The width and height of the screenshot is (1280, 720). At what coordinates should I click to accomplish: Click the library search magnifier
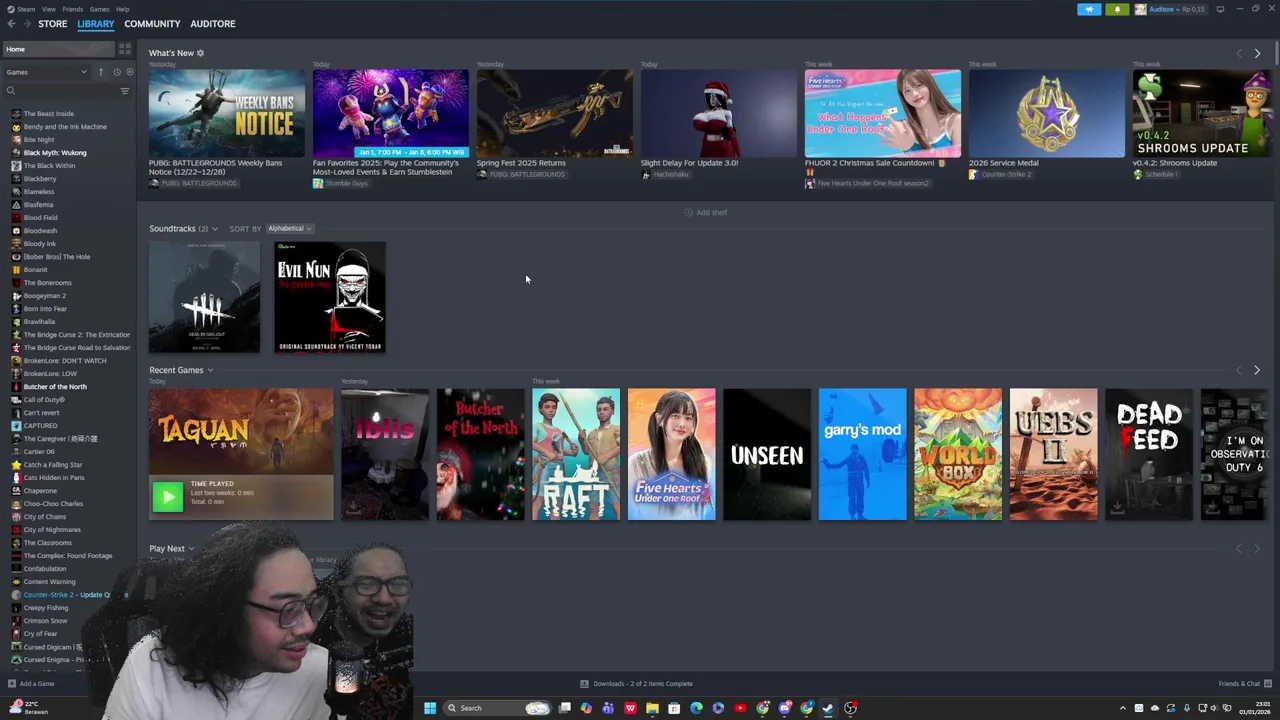pyautogui.click(x=11, y=91)
